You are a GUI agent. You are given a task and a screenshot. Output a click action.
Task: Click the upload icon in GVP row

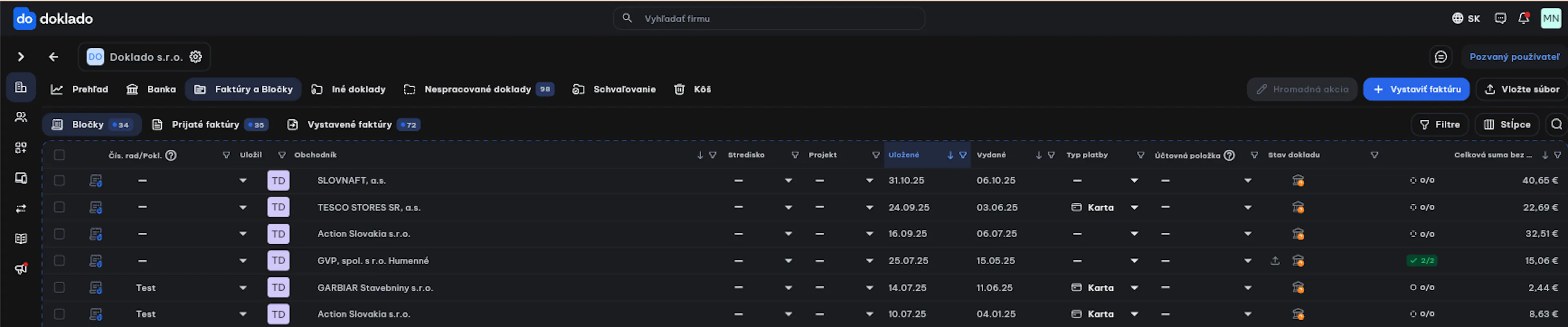point(1274,261)
